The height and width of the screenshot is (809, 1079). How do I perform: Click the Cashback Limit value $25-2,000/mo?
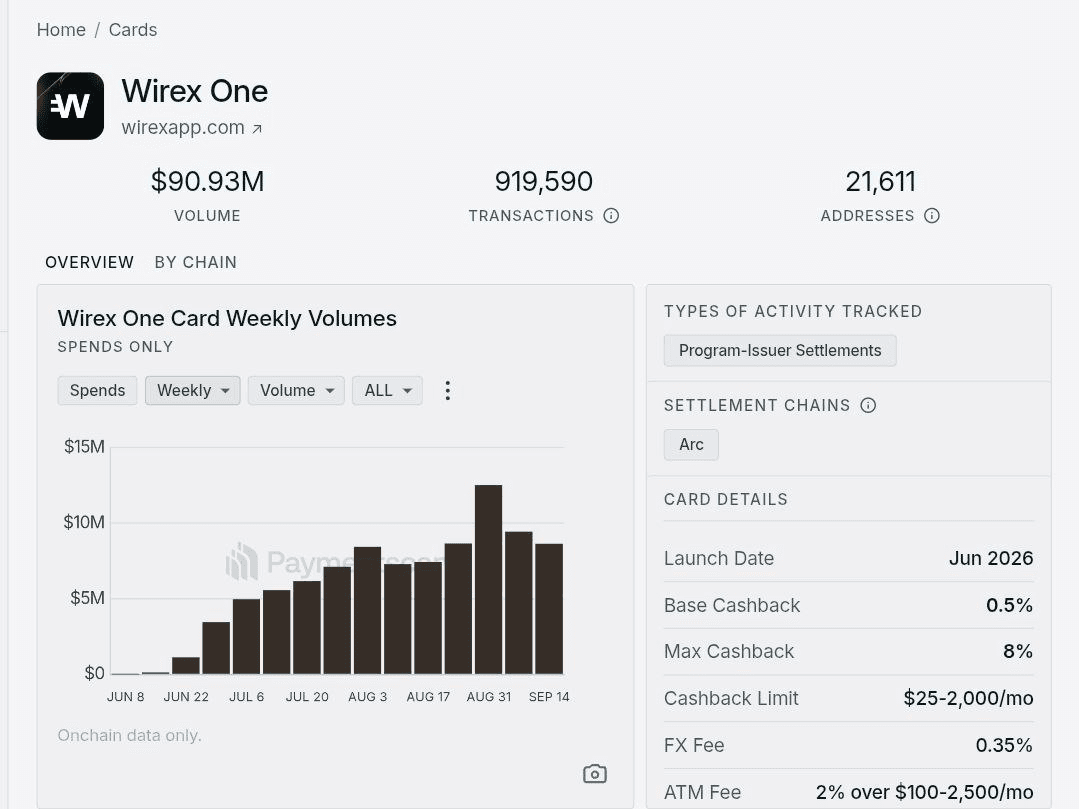point(968,698)
